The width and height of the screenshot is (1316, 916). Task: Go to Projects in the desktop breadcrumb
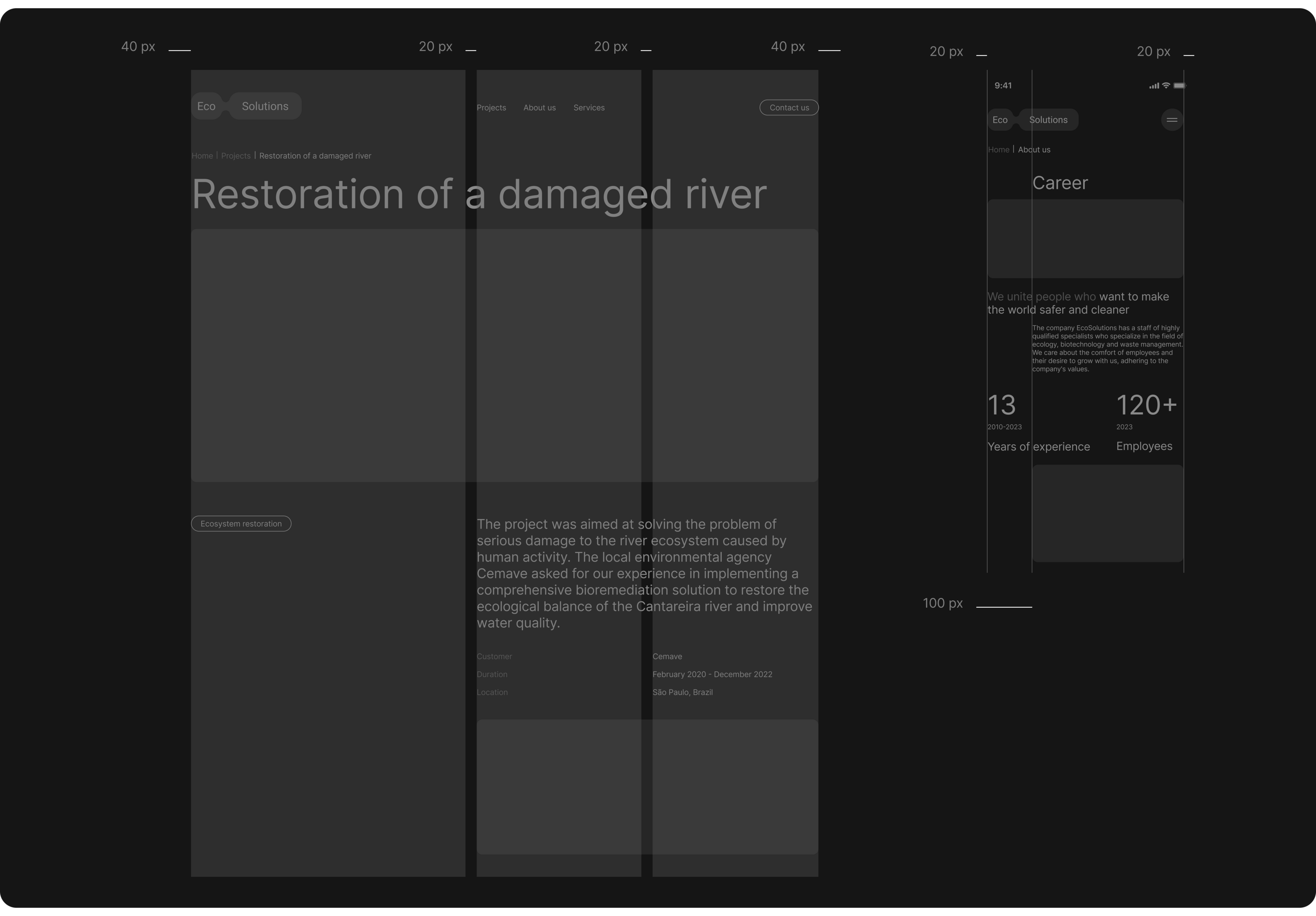click(x=236, y=156)
